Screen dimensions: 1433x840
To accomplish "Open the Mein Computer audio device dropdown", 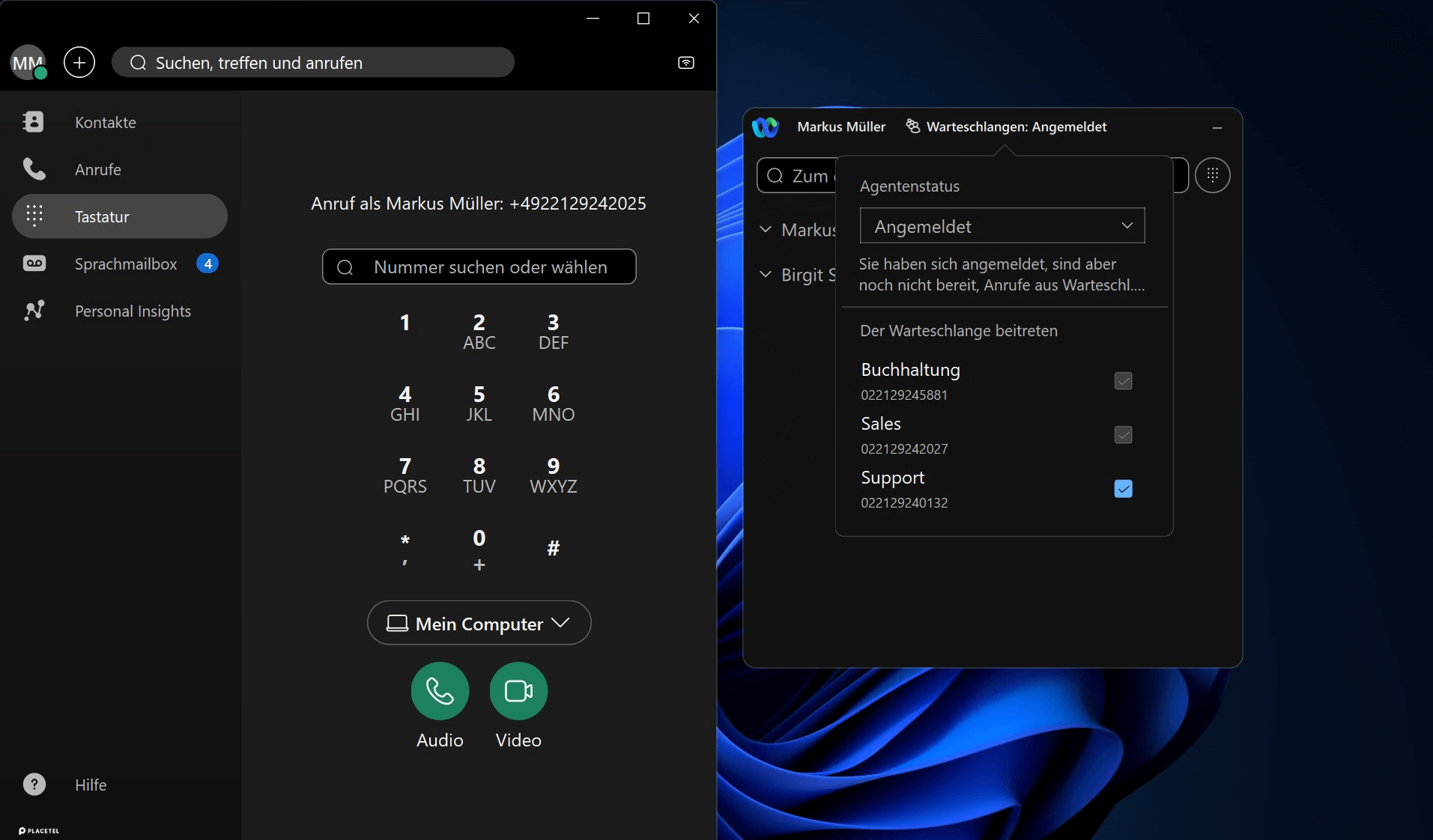I will click(479, 623).
